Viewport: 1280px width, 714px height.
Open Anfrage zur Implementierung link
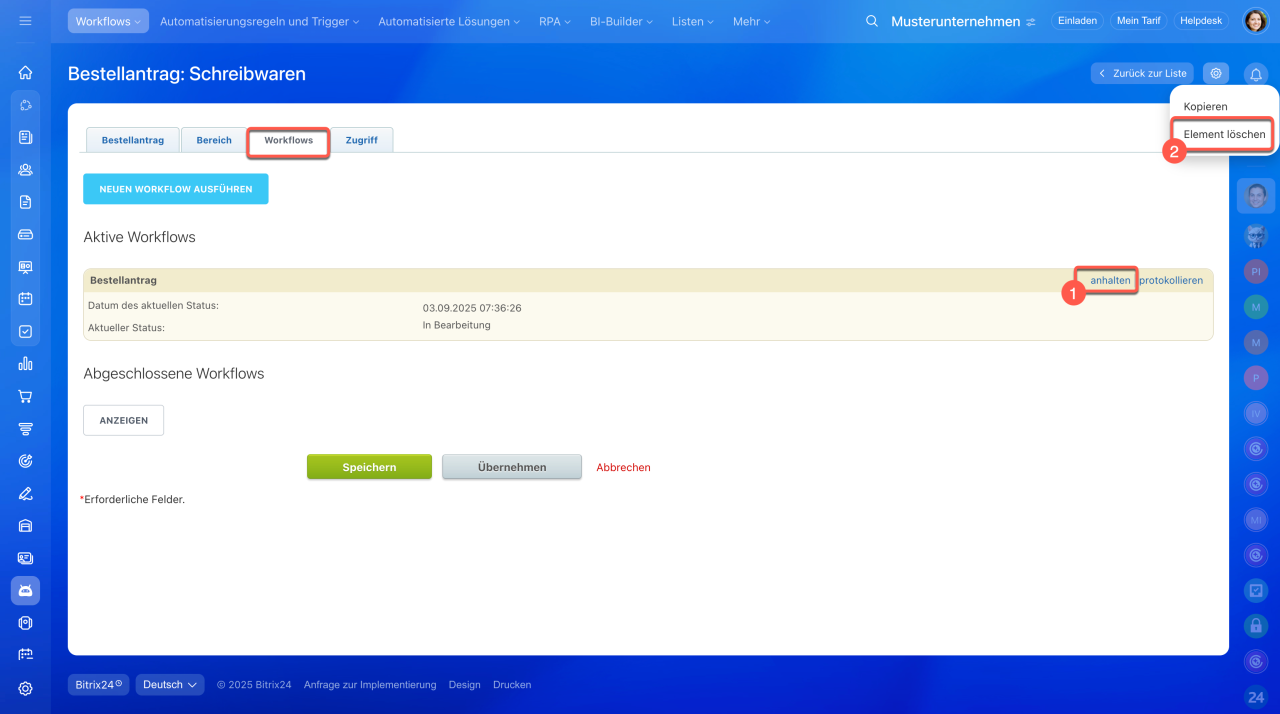point(370,685)
